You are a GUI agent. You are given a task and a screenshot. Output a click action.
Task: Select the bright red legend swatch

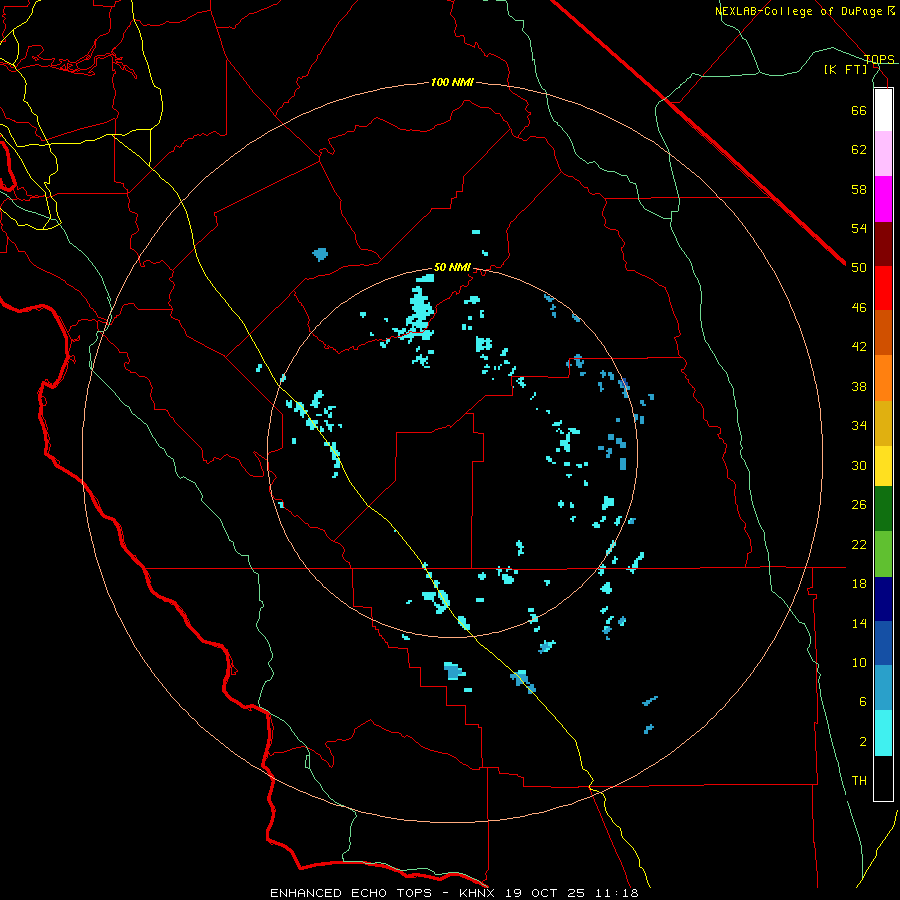883,288
